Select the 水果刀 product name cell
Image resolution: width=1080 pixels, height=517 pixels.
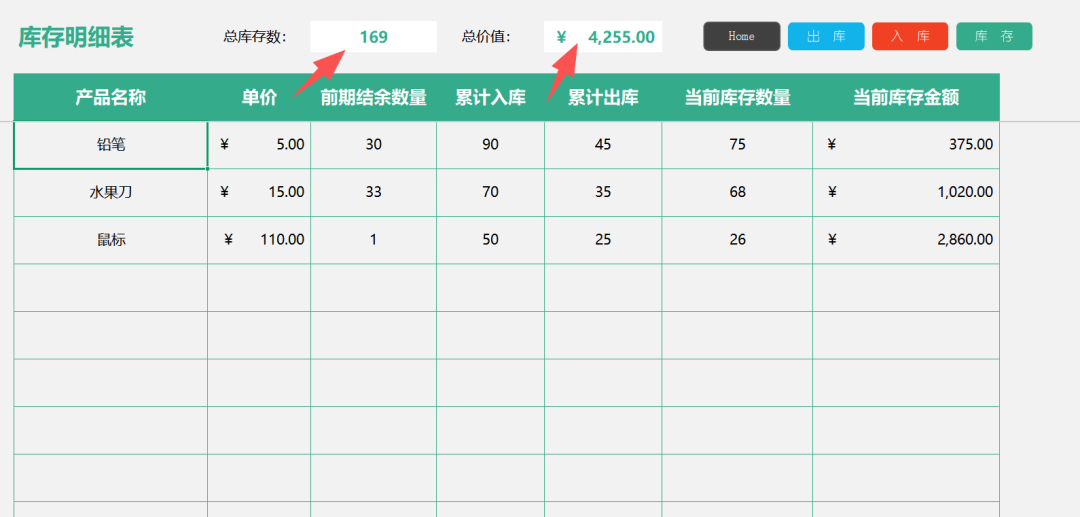[111, 192]
